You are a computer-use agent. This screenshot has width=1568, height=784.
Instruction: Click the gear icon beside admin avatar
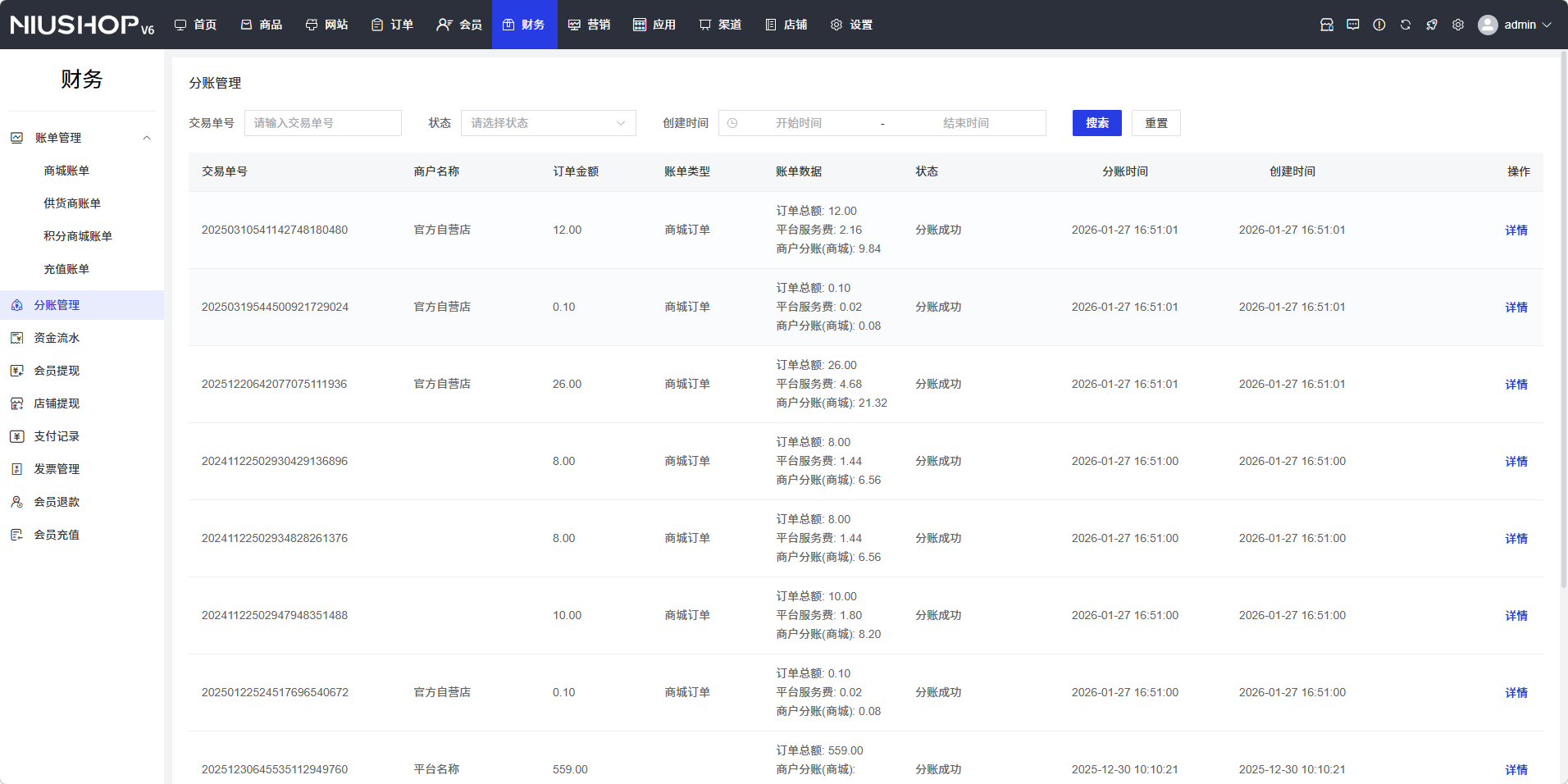(1457, 25)
